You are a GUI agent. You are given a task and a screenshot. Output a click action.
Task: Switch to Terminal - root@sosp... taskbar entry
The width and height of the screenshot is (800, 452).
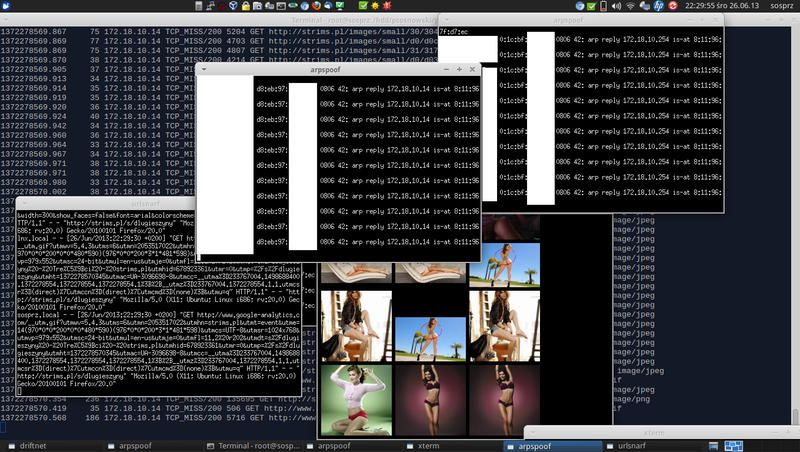point(253,446)
